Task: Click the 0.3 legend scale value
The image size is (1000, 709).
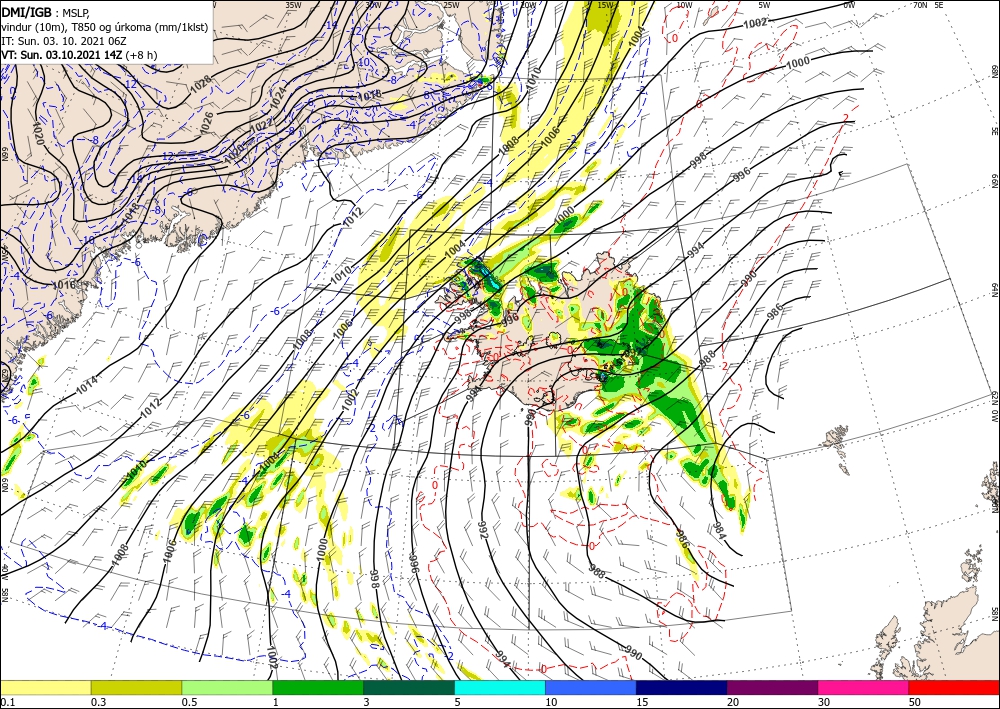Action: point(98,702)
